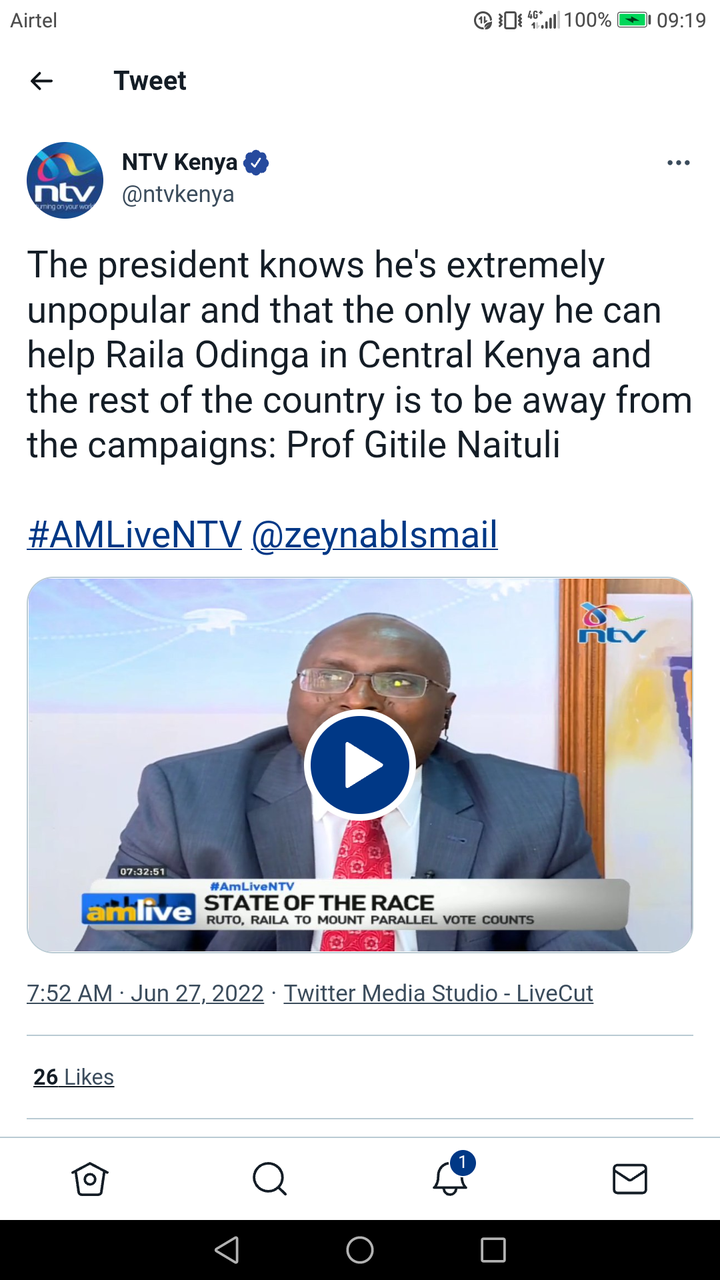This screenshot has height=1280, width=720.
Task: View the 26 Likes list
Action: click(x=74, y=1077)
